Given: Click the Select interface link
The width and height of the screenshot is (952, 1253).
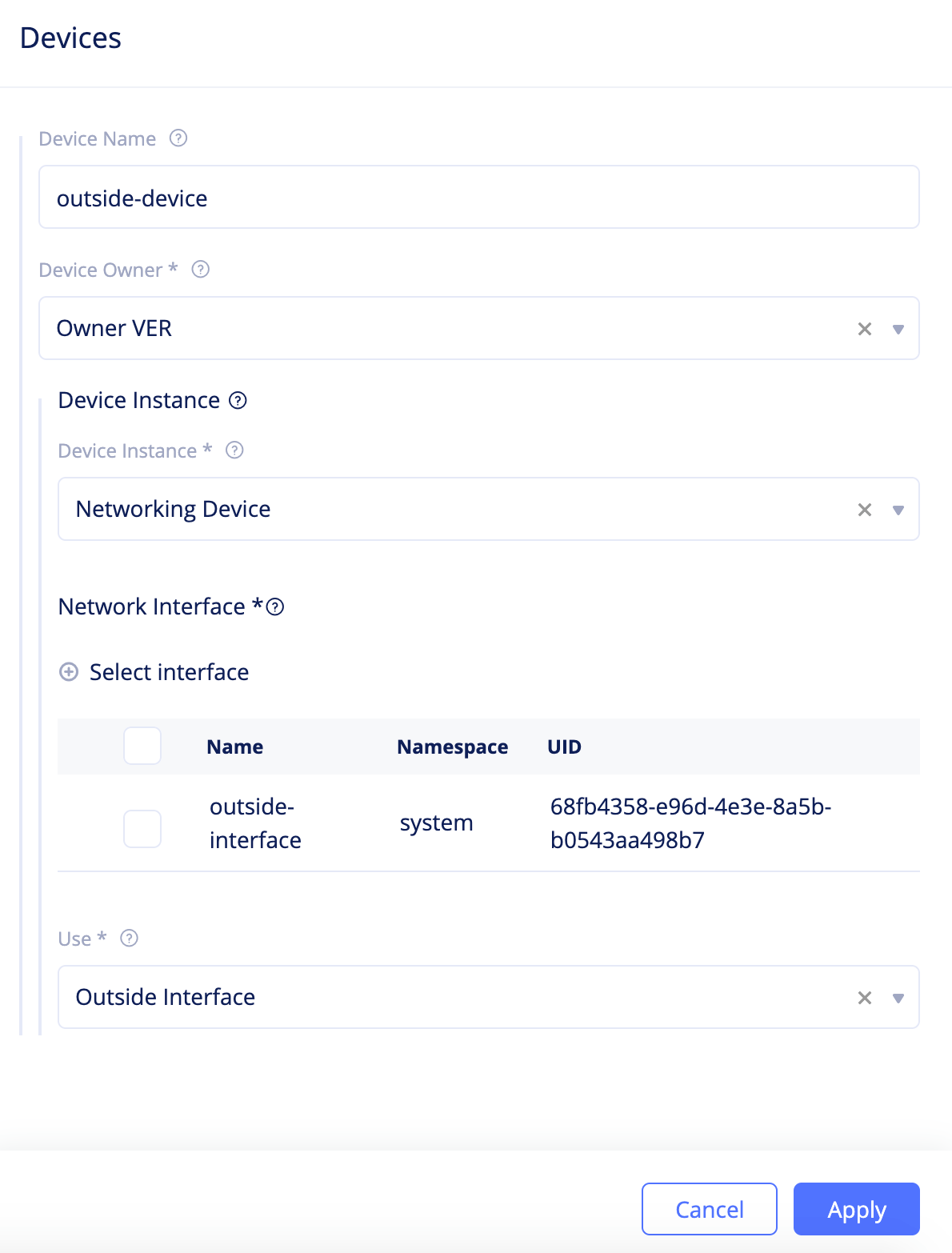Looking at the screenshot, I should pos(169,672).
